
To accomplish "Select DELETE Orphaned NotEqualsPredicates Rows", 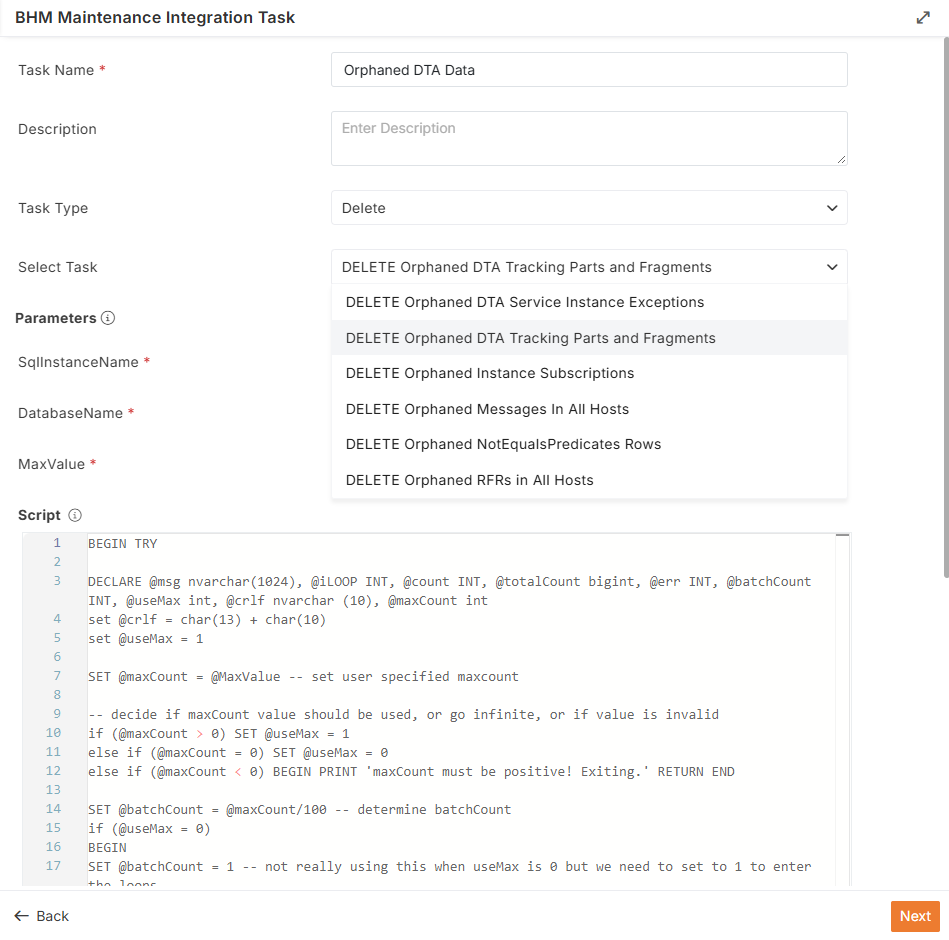I will tap(589, 444).
